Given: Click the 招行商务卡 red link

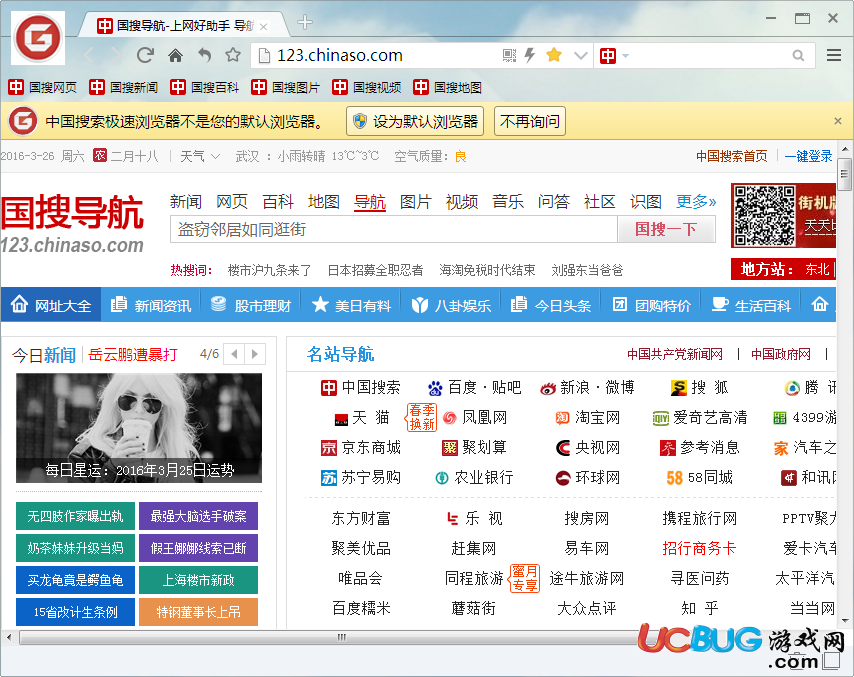Looking at the screenshot, I should 699,548.
